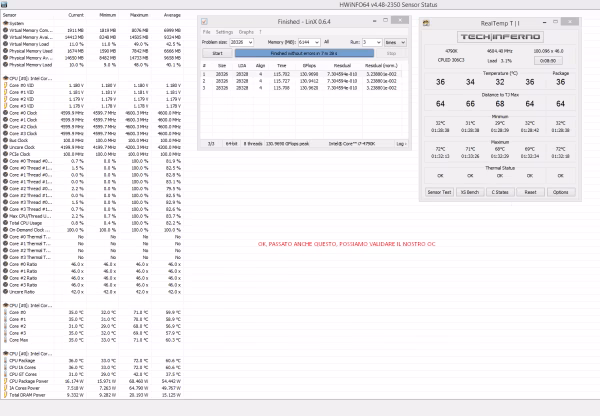This screenshot has height=416, width=600.
Task: Click the icon beside PCIe Clock row
Action: (5, 154)
